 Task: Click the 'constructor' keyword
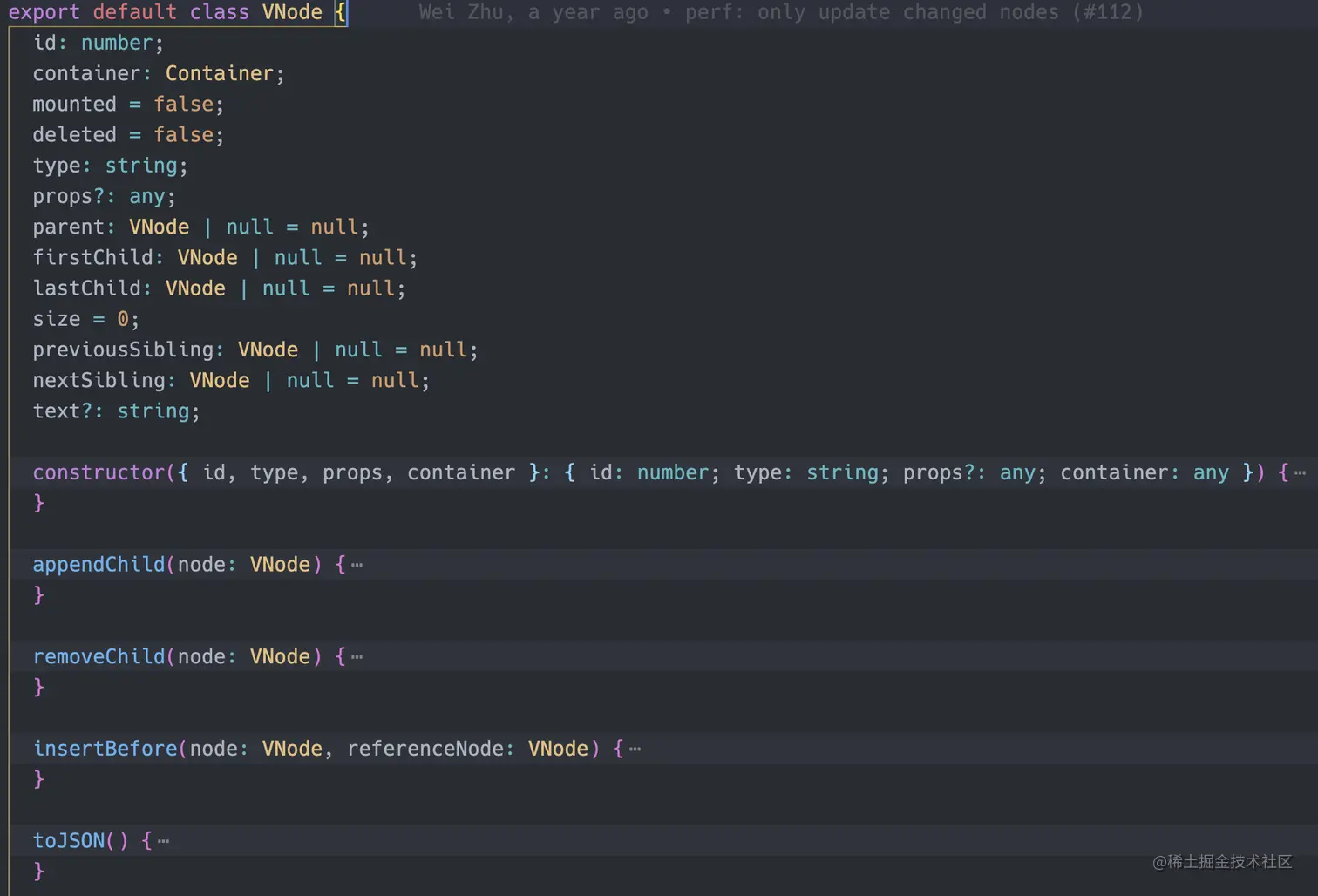pyautogui.click(x=99, y=472)
